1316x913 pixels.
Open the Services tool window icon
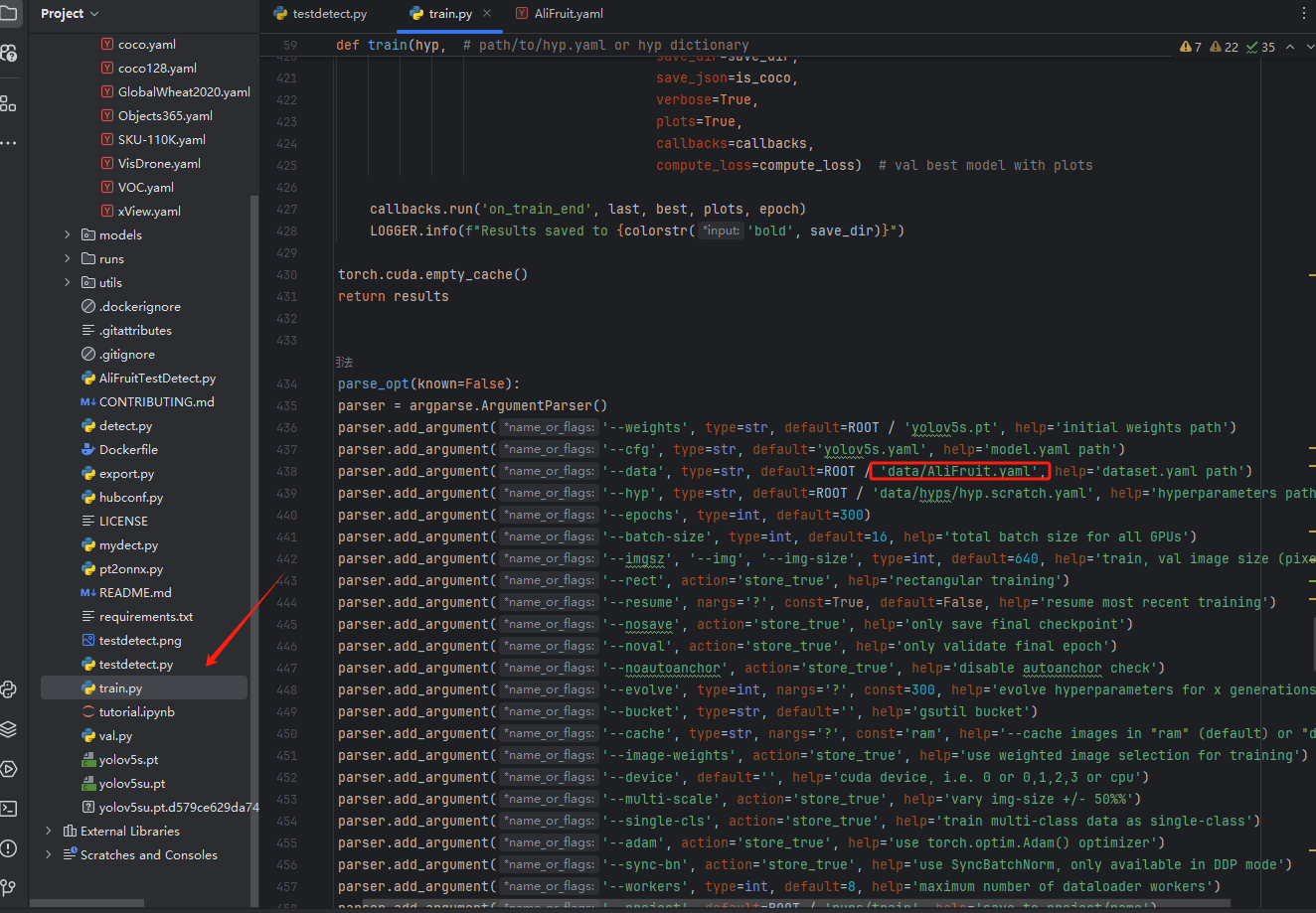9,769
